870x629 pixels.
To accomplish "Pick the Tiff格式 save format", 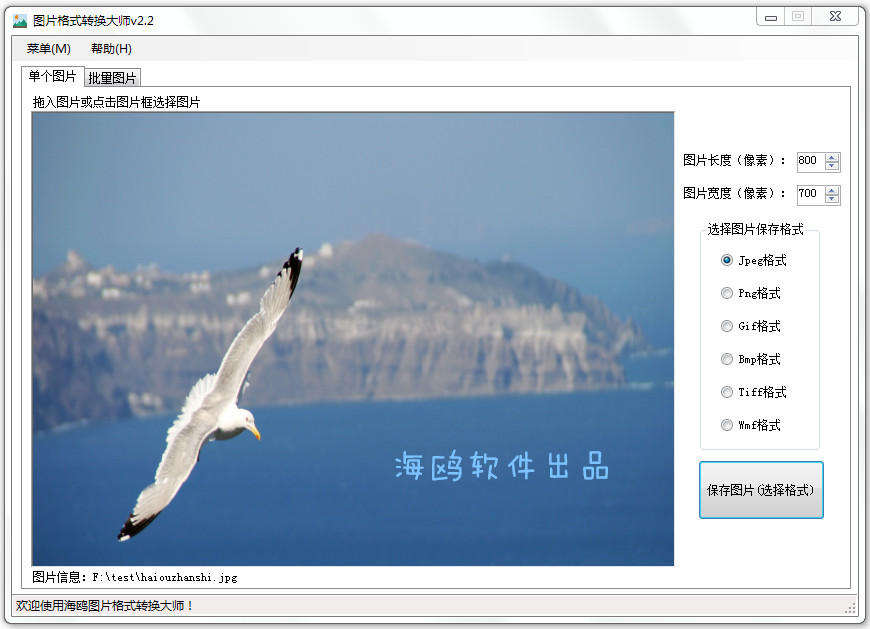I will 727,392.
